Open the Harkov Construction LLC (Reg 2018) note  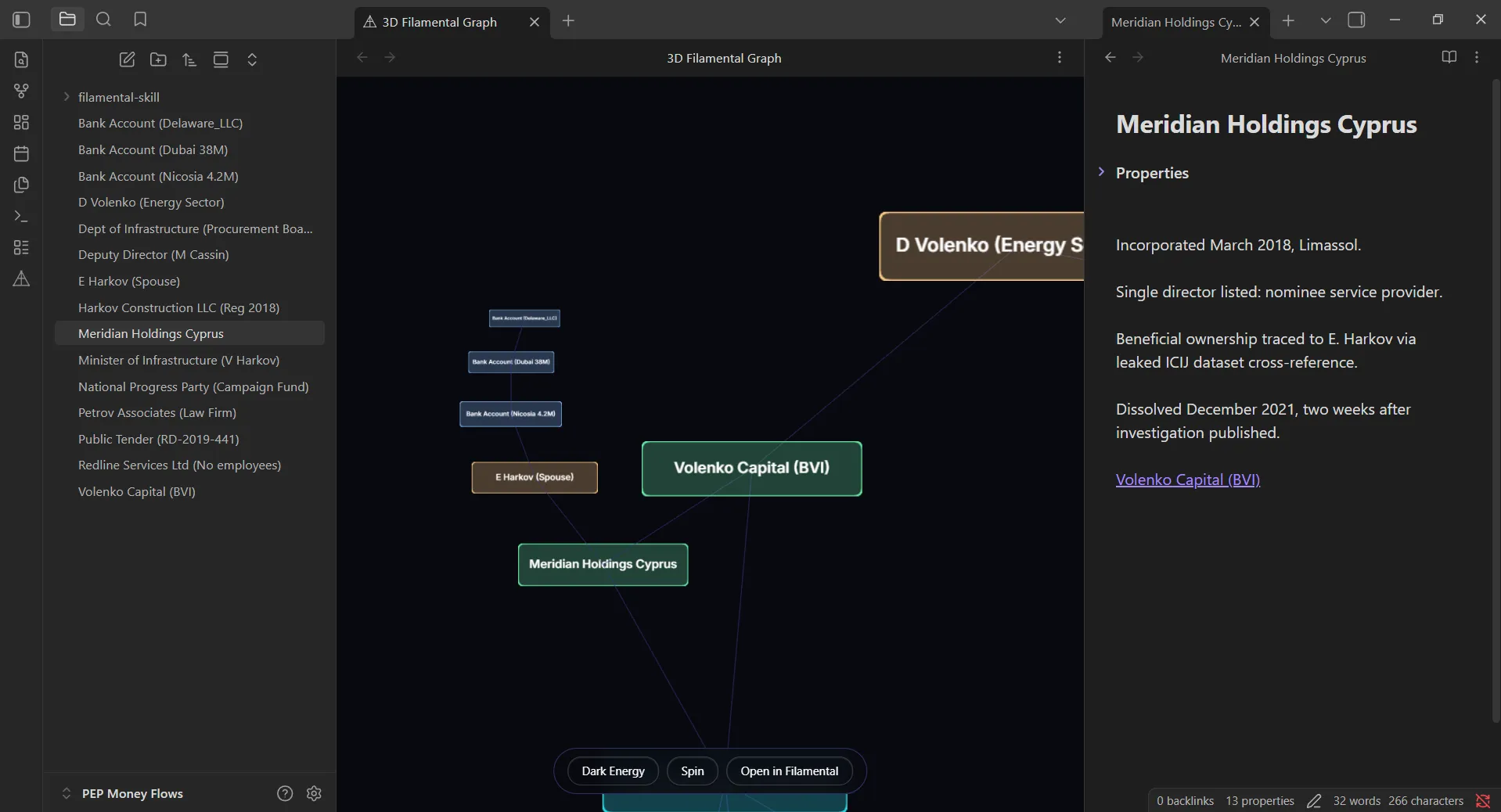coord(189,307)
